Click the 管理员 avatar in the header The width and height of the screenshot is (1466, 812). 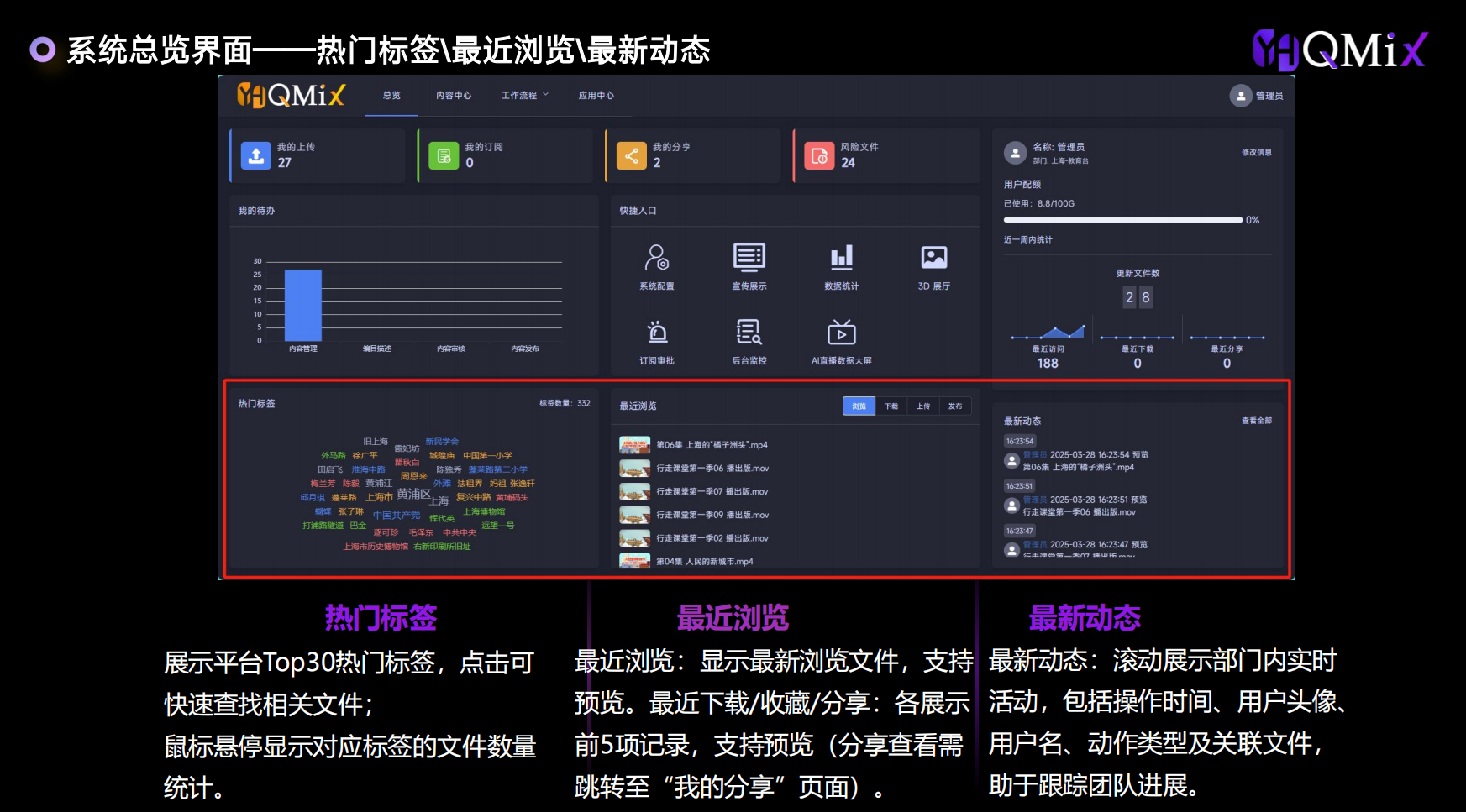[1241, 96]
